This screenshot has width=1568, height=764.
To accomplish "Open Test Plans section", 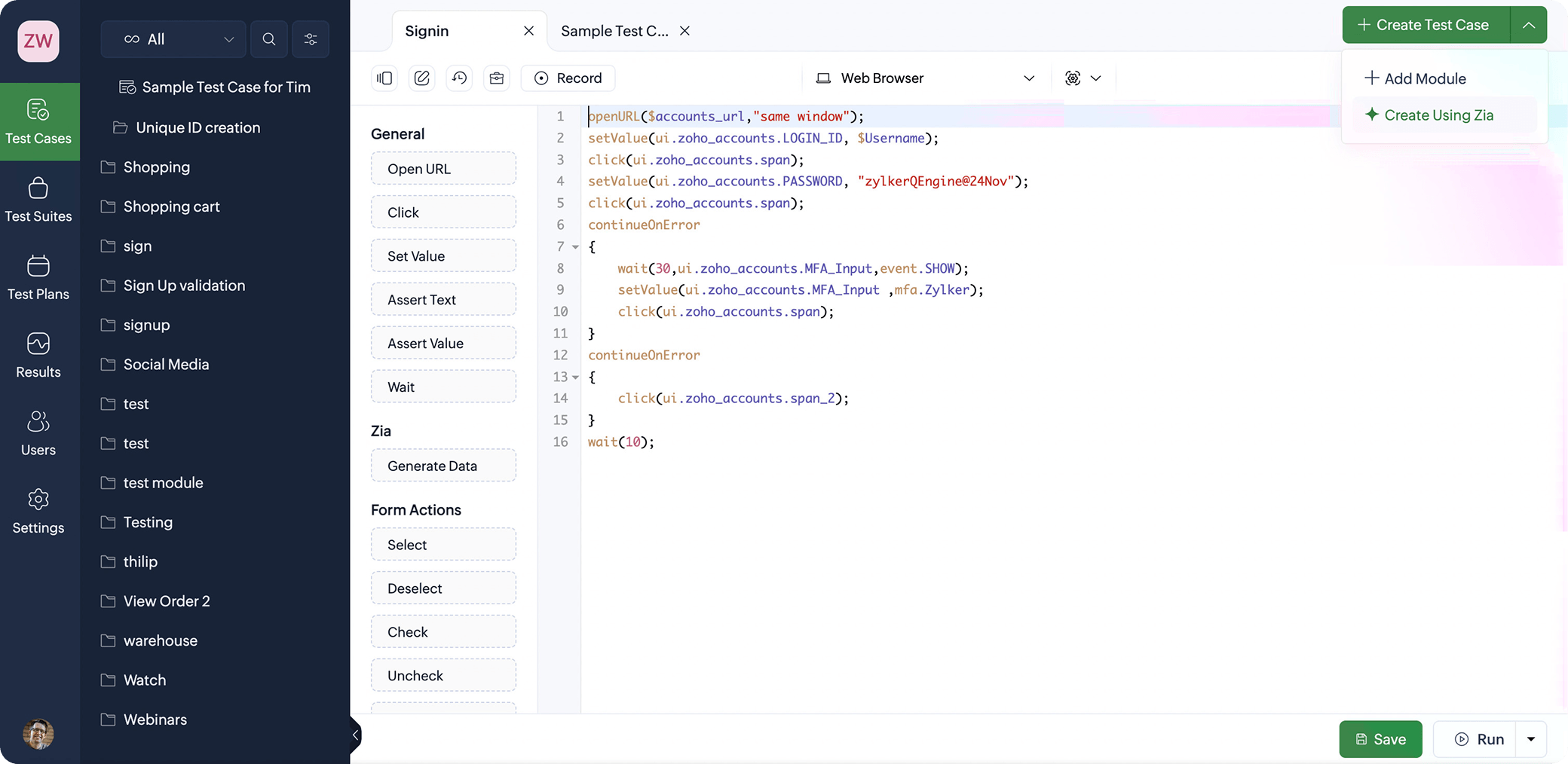I will click(x=38, y=277).
